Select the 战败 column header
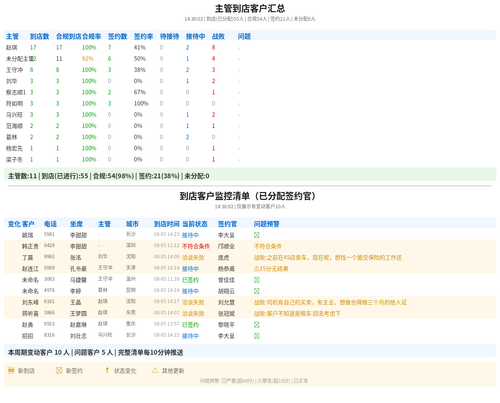The image size is (500, 403). pos(218,36)
